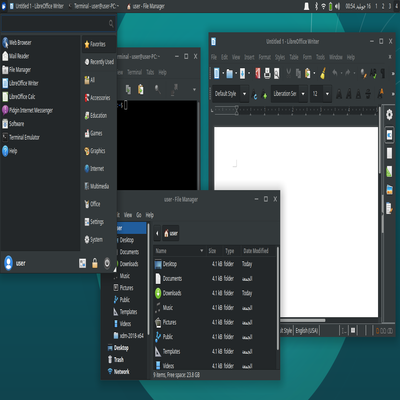Click the app menu search field
This screenshot has height=400, width=400.
pos(59,23)
